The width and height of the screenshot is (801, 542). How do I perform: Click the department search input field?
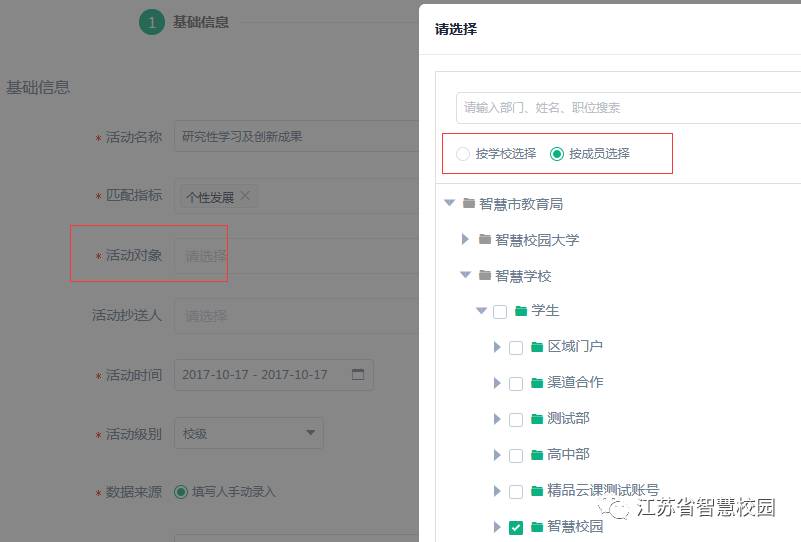pos(628,108)
